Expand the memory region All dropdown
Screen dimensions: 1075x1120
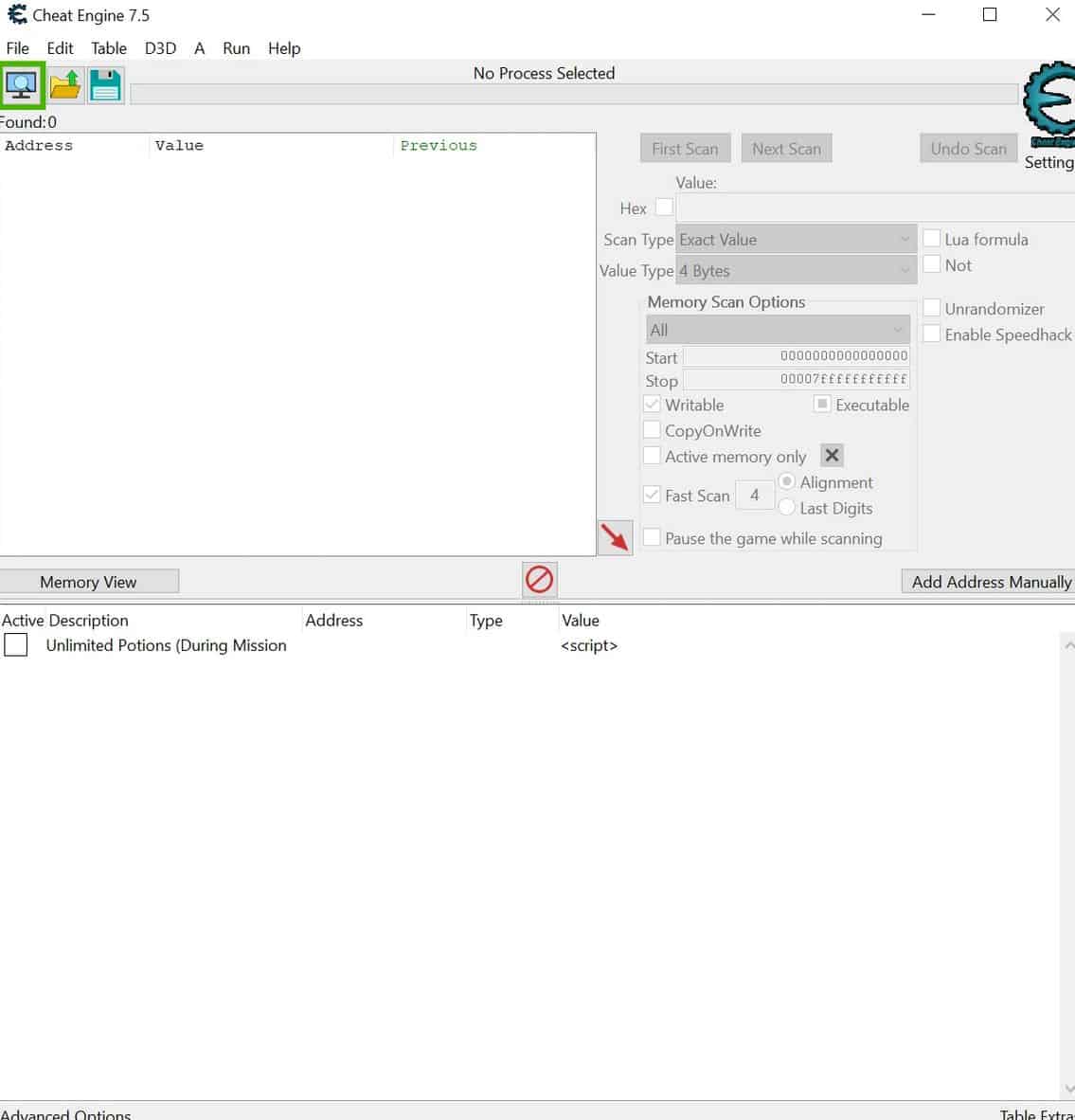(x=777, y=330)
